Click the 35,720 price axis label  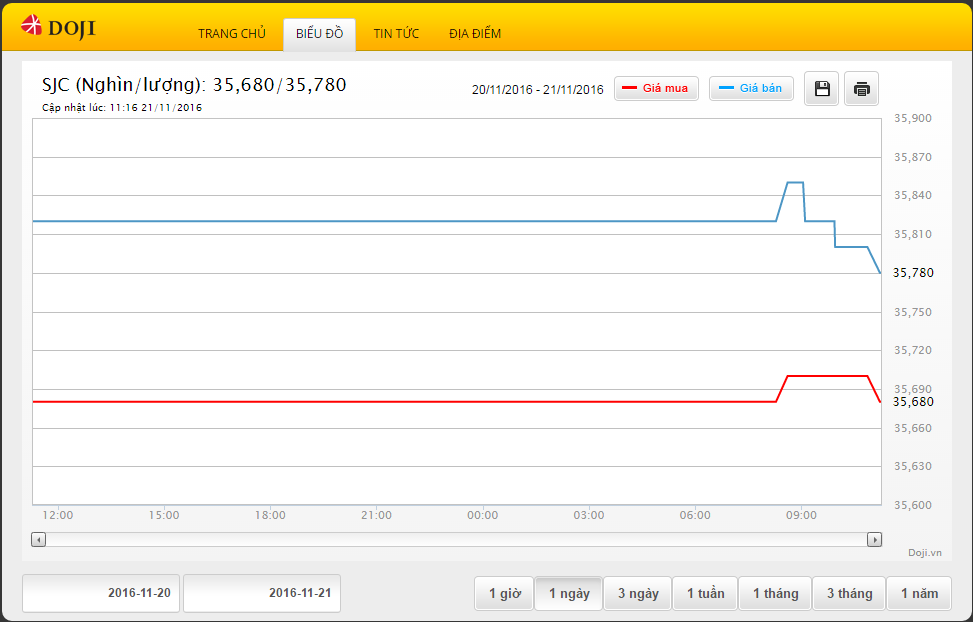click(913, 350)
